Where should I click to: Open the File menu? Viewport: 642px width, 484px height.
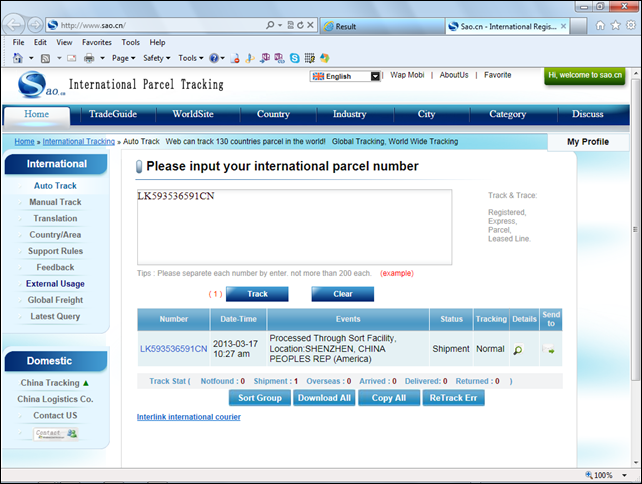(18, 42)
